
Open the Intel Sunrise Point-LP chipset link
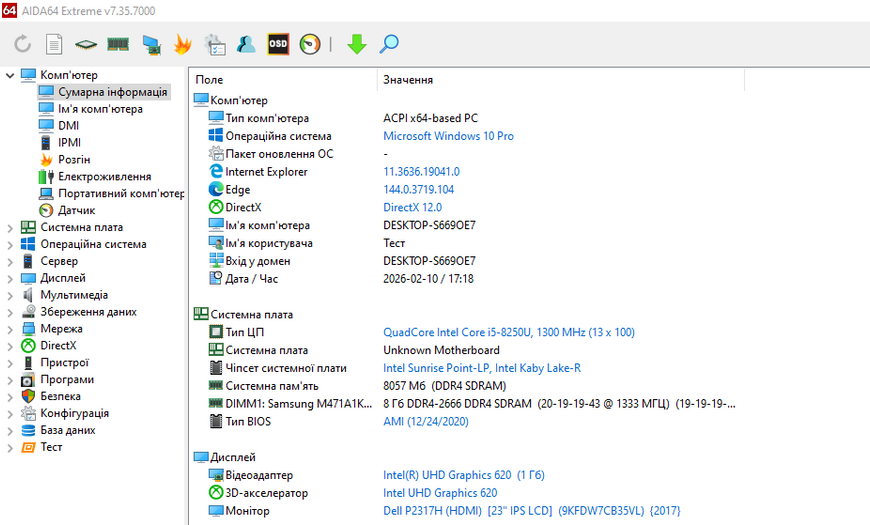[x=482, y=368]
